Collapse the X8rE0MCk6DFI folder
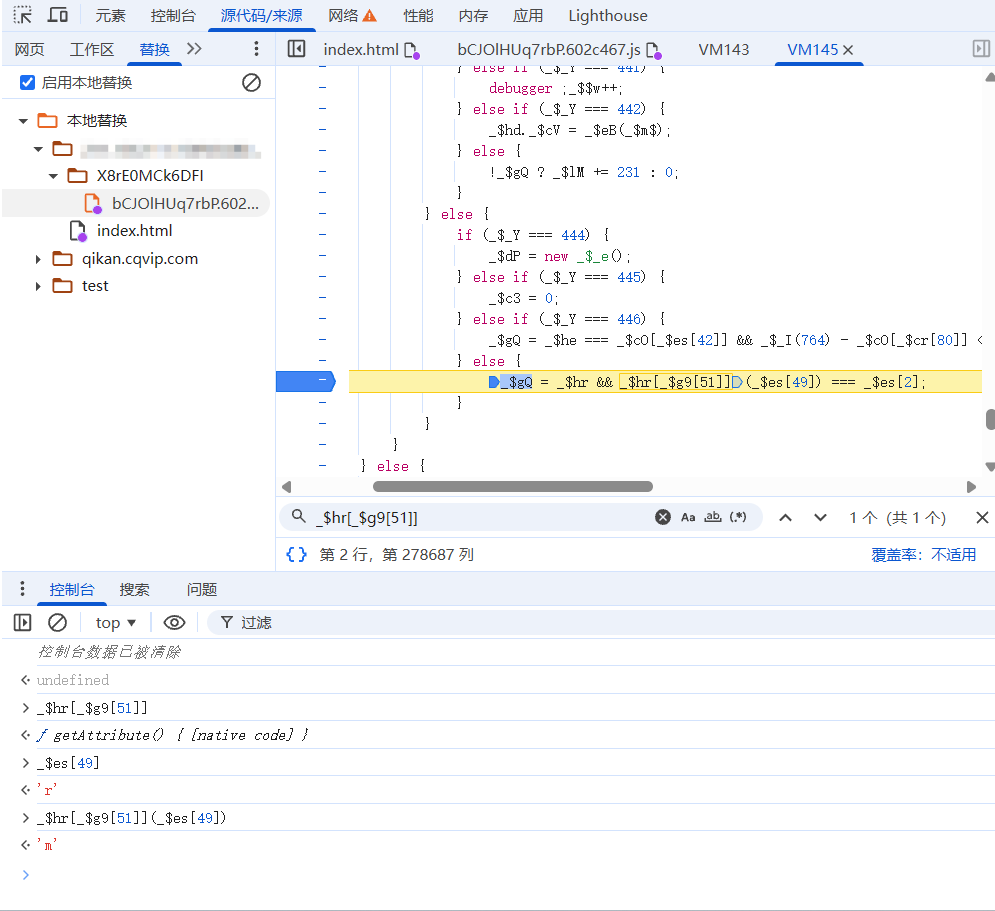Viewport: 995px width, 911px height. point(54,176)
